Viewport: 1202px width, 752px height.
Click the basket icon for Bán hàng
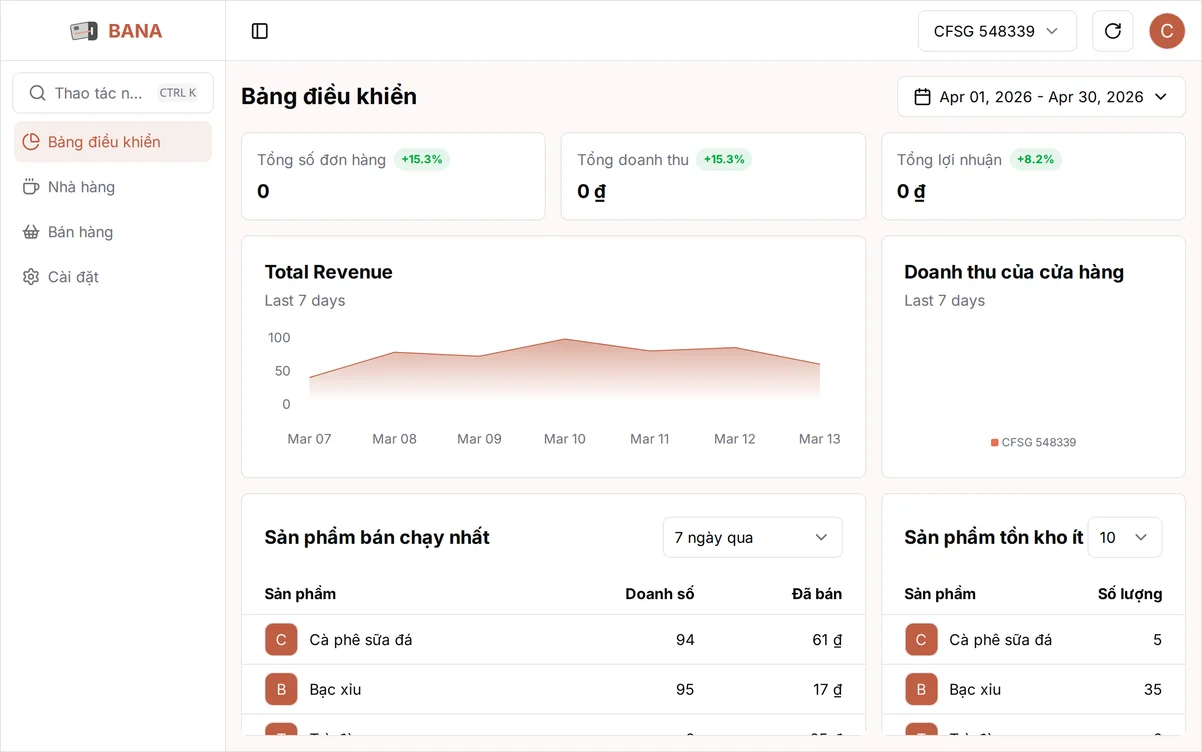(31, 232)
